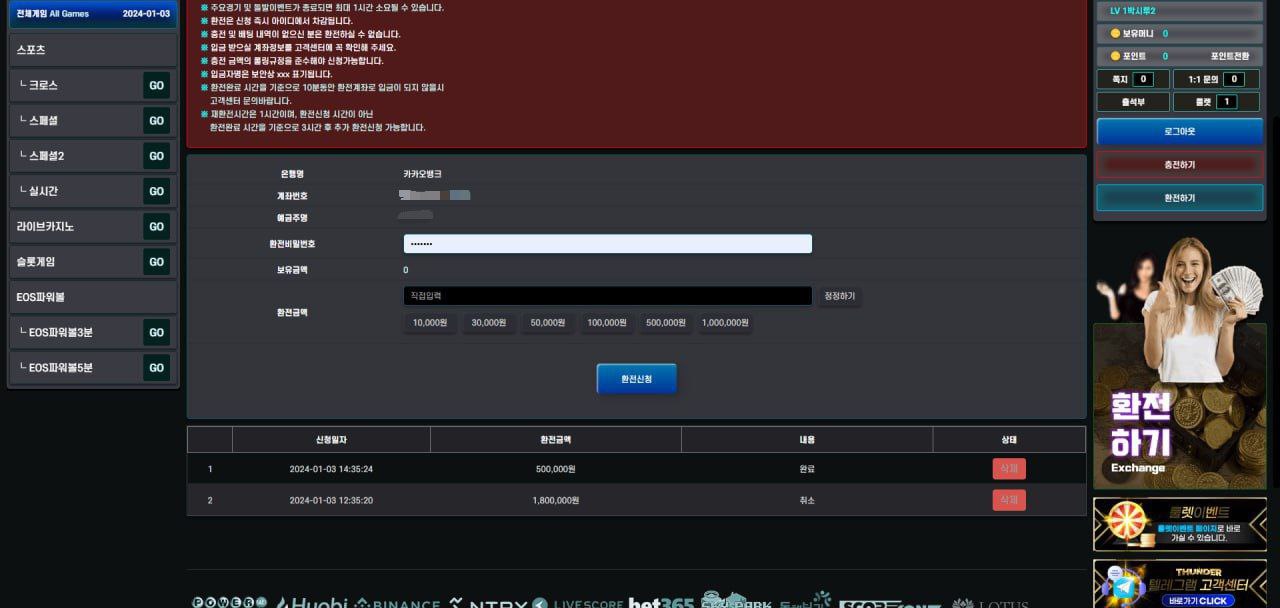The width and height of the screenshot is (1280, 608).
Task: Focus the 환전비밀번호 password field
Action: [x=607, y=244]
